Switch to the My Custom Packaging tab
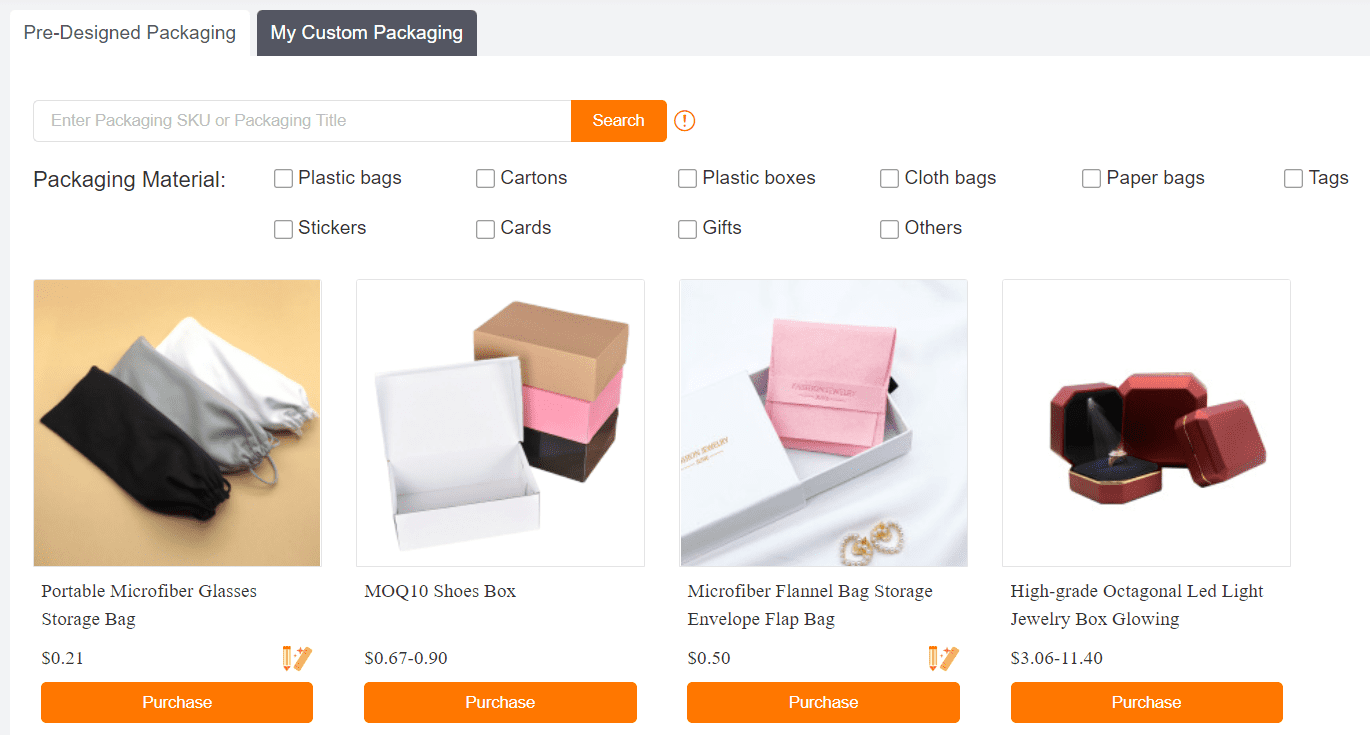 click(x=366, y=32)
